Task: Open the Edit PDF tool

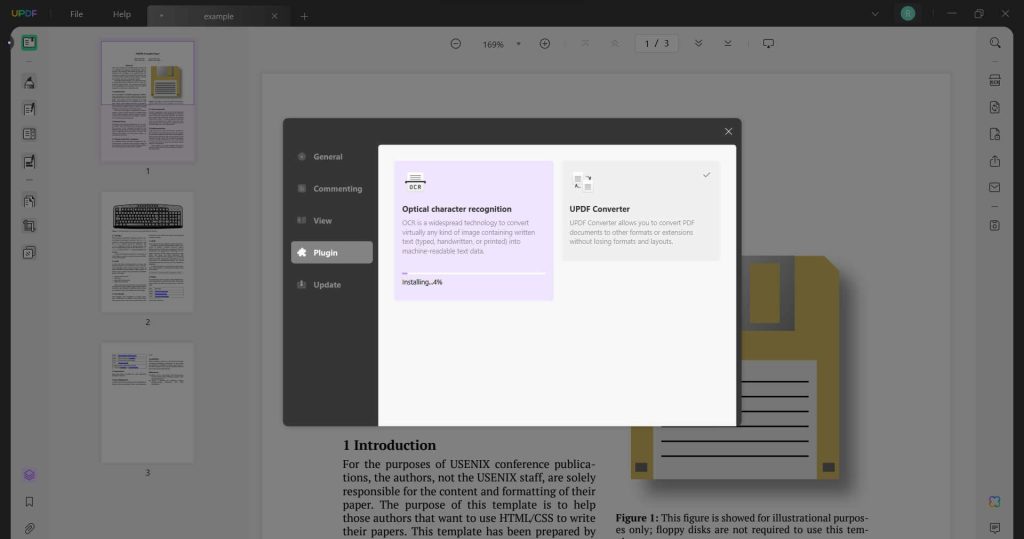Action: tap(29, 108)
